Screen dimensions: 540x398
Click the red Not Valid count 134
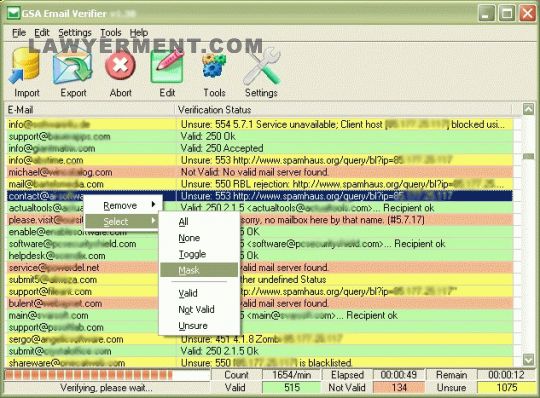coord(399,388)
